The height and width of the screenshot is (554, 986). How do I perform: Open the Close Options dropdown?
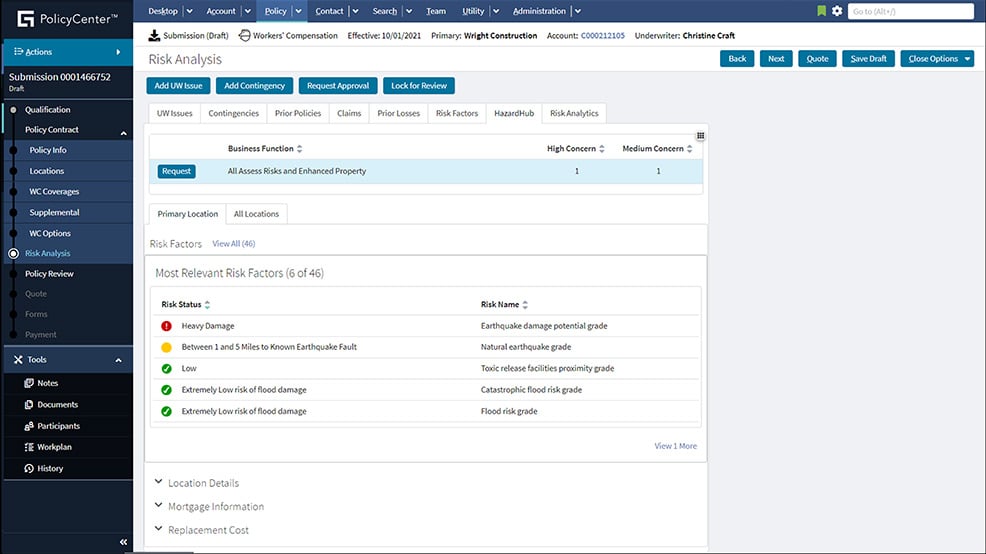(937, 59)
